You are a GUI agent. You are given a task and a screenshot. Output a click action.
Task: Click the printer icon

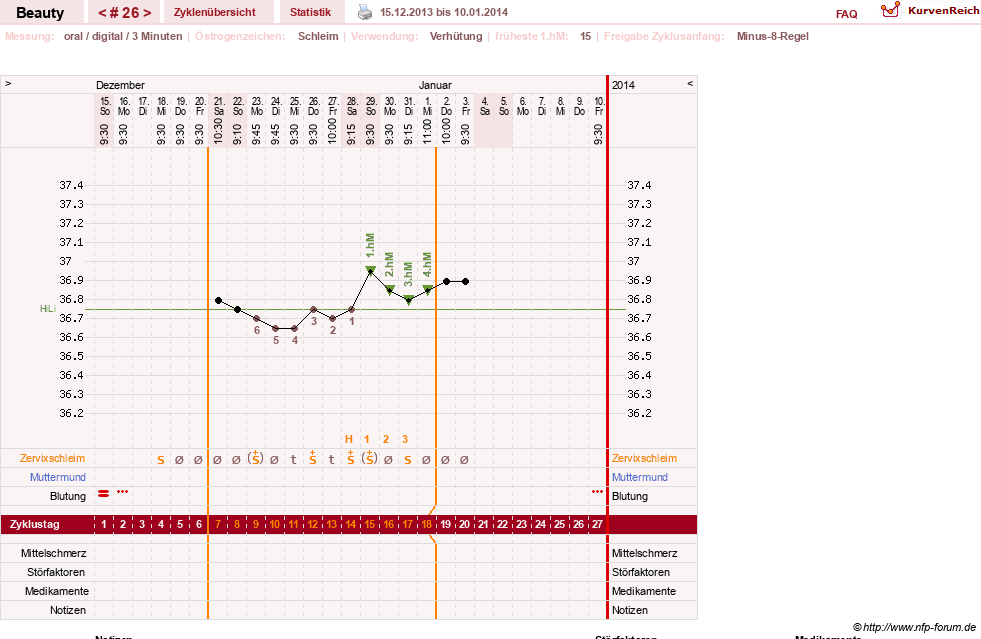click(x=365, y=12)
